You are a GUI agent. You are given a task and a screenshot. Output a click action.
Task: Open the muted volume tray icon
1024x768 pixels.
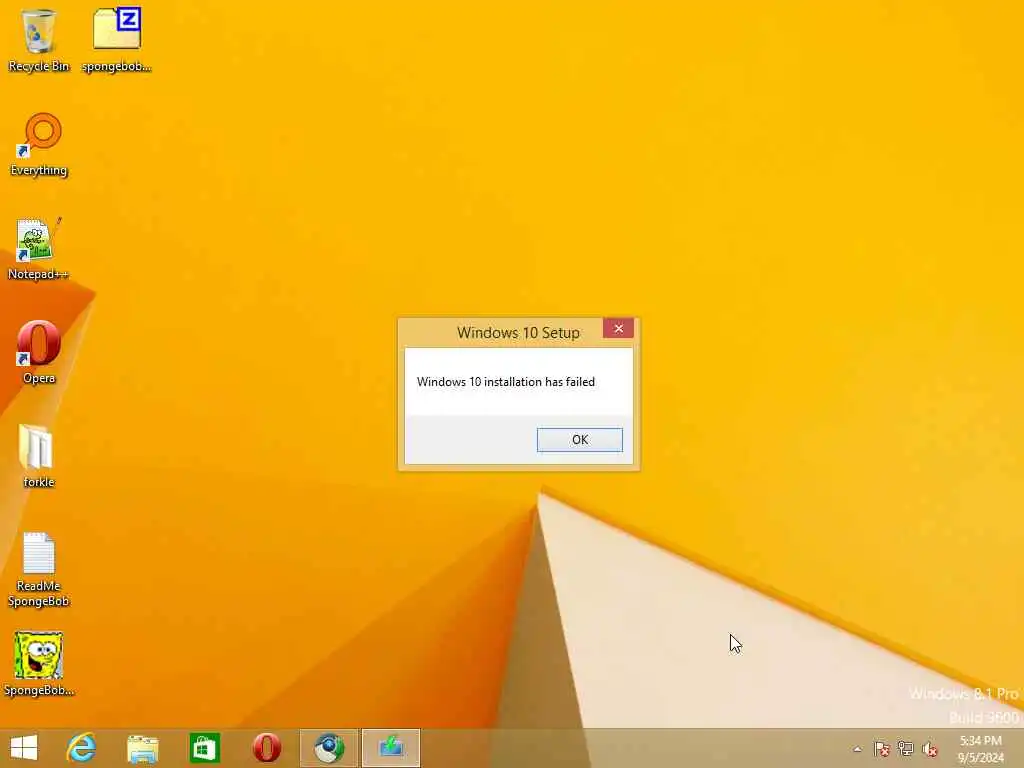[930, 749]
